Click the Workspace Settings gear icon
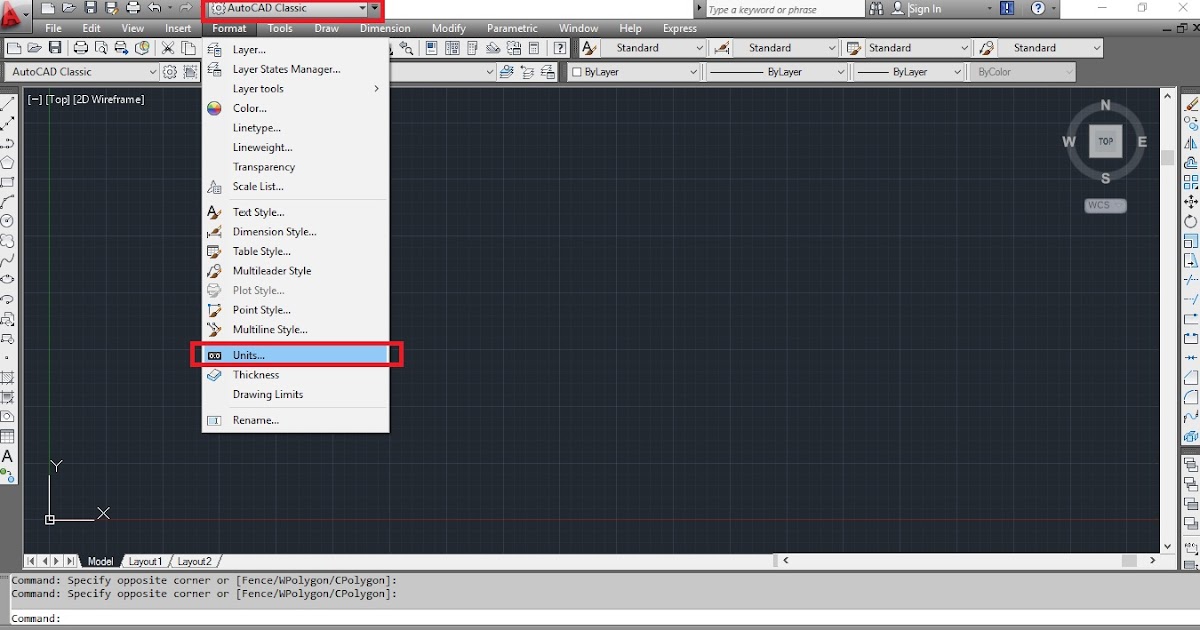 [x=168, y=71]
